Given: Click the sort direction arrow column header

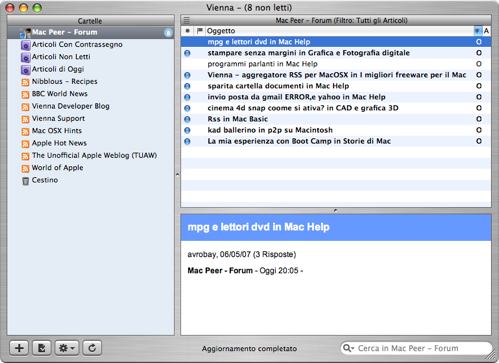Looking at the screenshot, I should tap(478, 31).
